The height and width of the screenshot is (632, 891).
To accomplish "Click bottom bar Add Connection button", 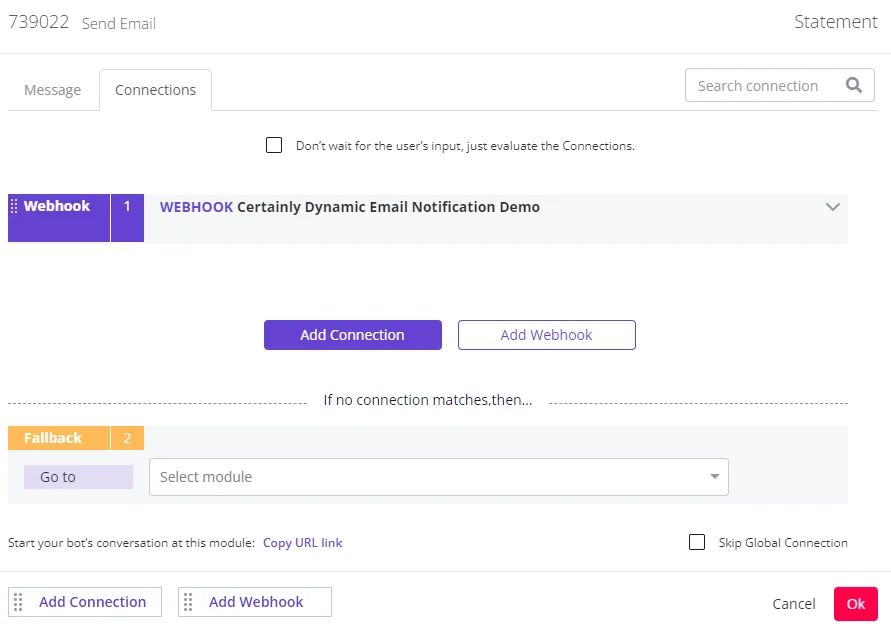I will [x=85, y=602].
